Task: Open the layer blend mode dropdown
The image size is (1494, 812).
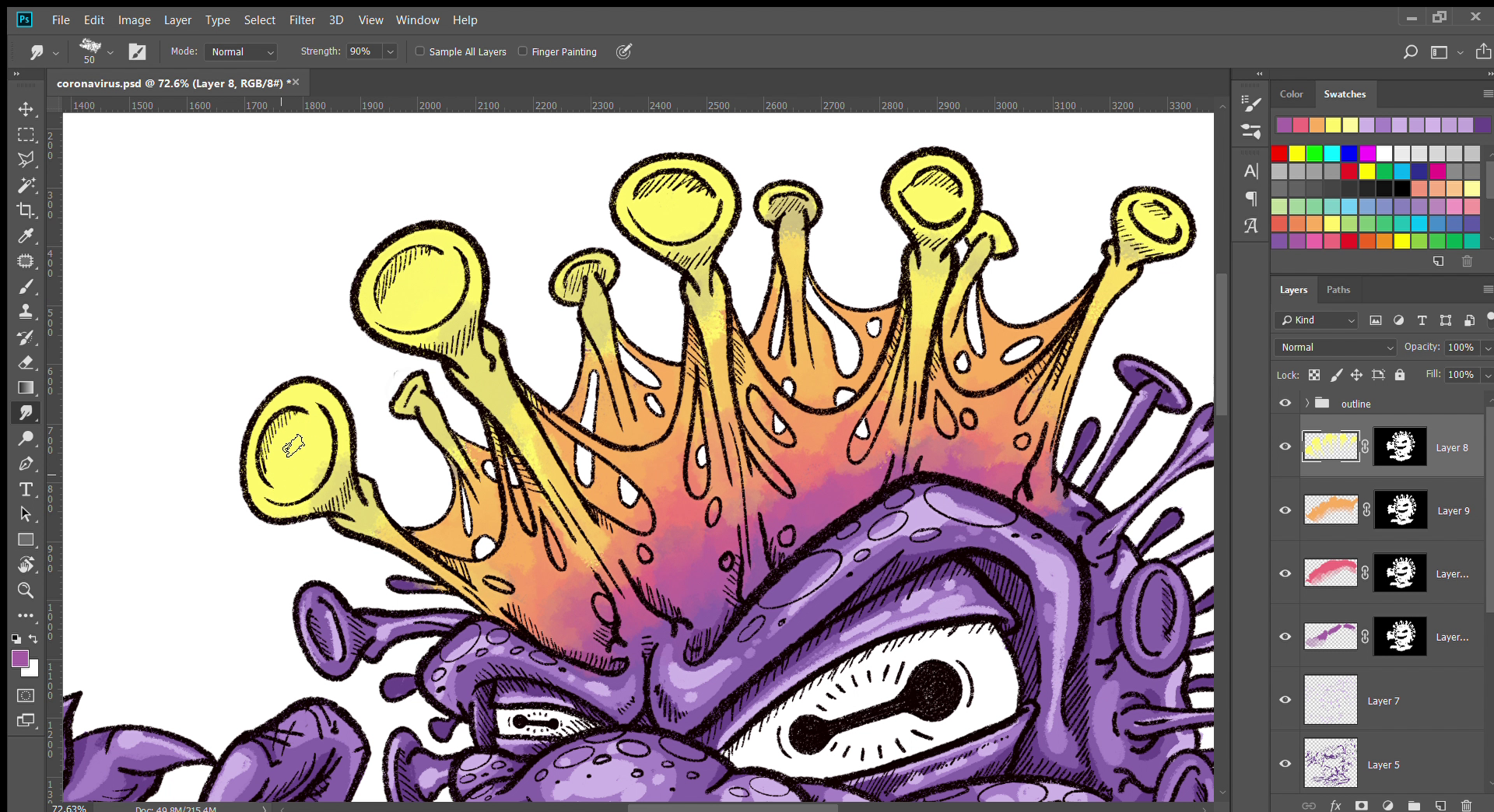Action: pos(1335,347)
